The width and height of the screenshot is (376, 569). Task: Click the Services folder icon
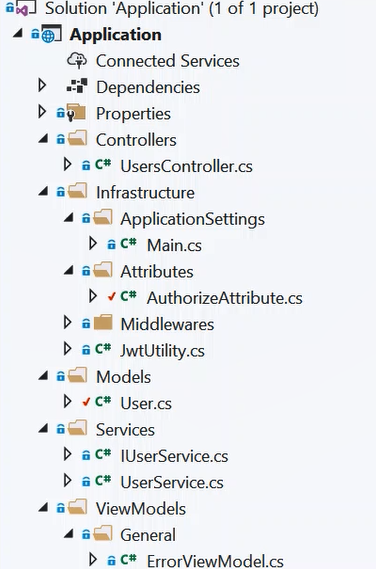coord(77,428)
